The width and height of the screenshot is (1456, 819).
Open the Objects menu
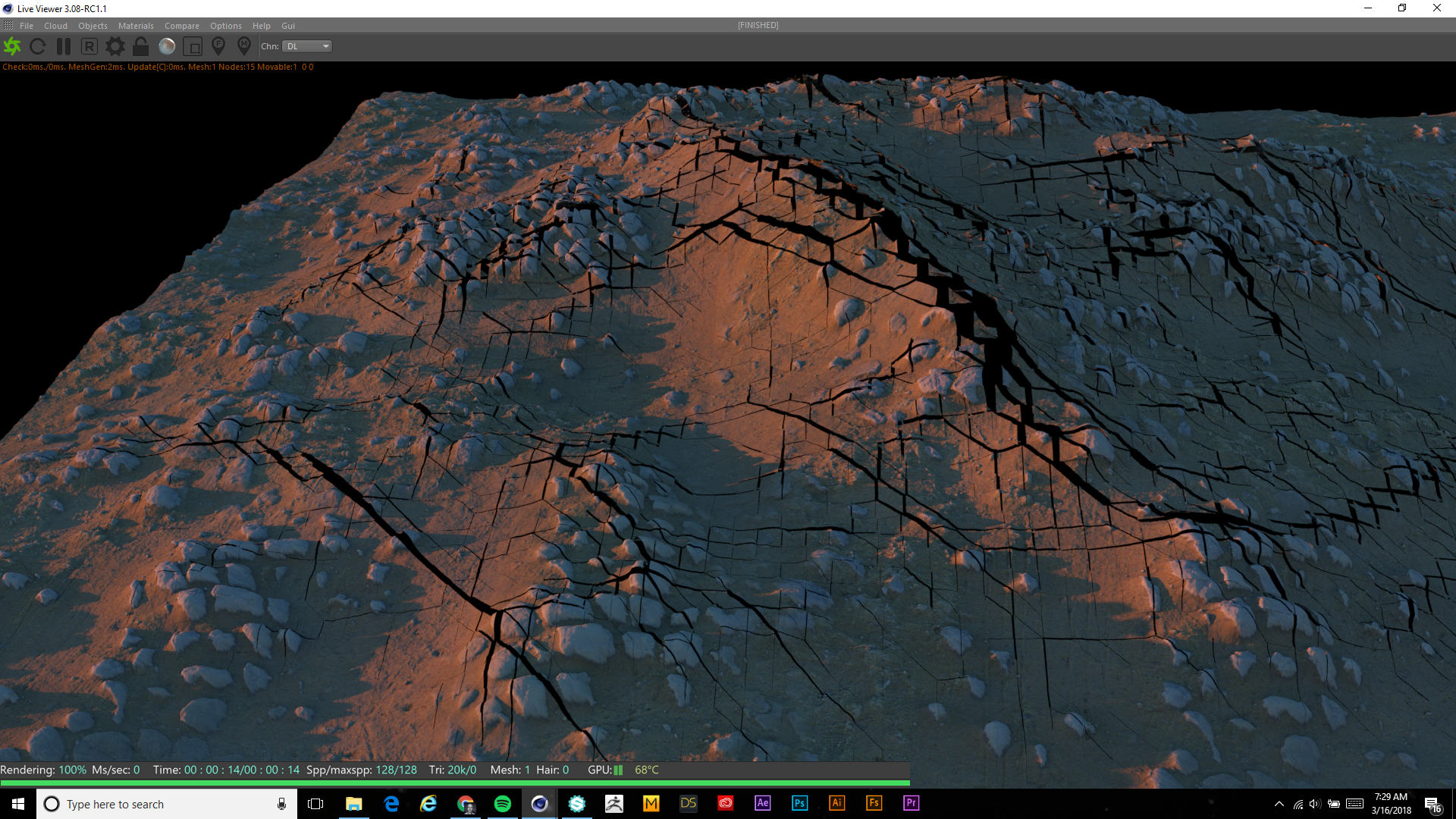(93, 26)
